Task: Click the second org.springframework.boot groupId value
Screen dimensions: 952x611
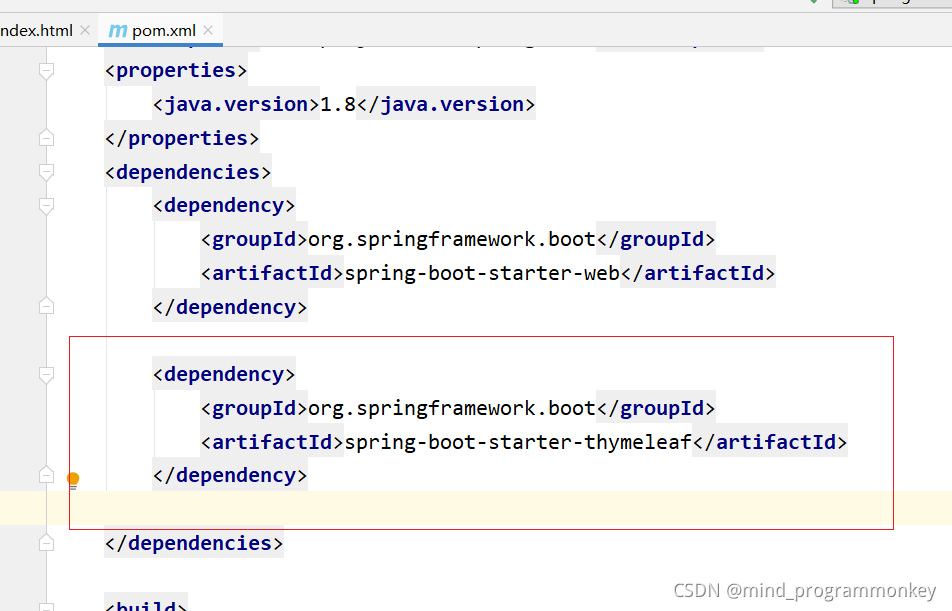Action: pyautogui.click(x=452, y=408)
